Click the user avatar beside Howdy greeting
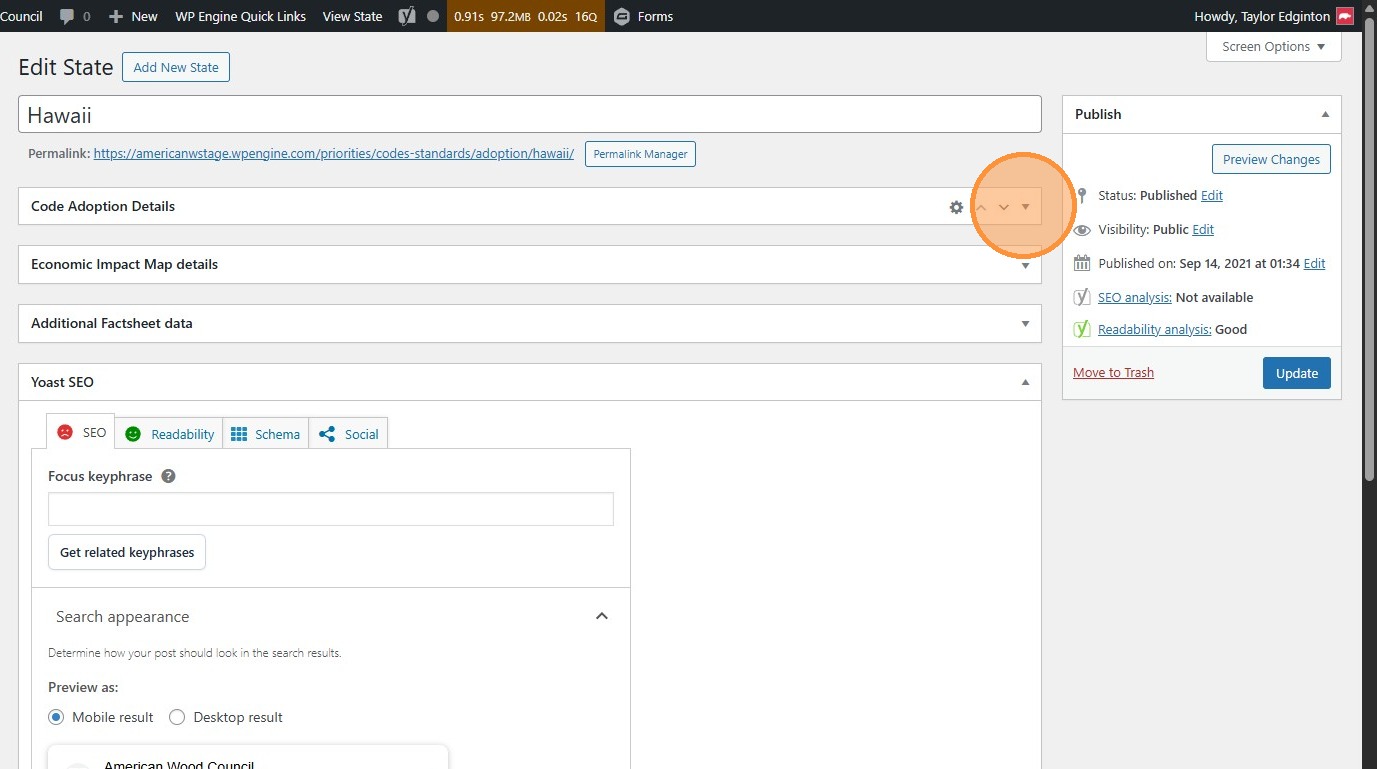This screenshot has width=1377, height=769. tap(1345, 16)
